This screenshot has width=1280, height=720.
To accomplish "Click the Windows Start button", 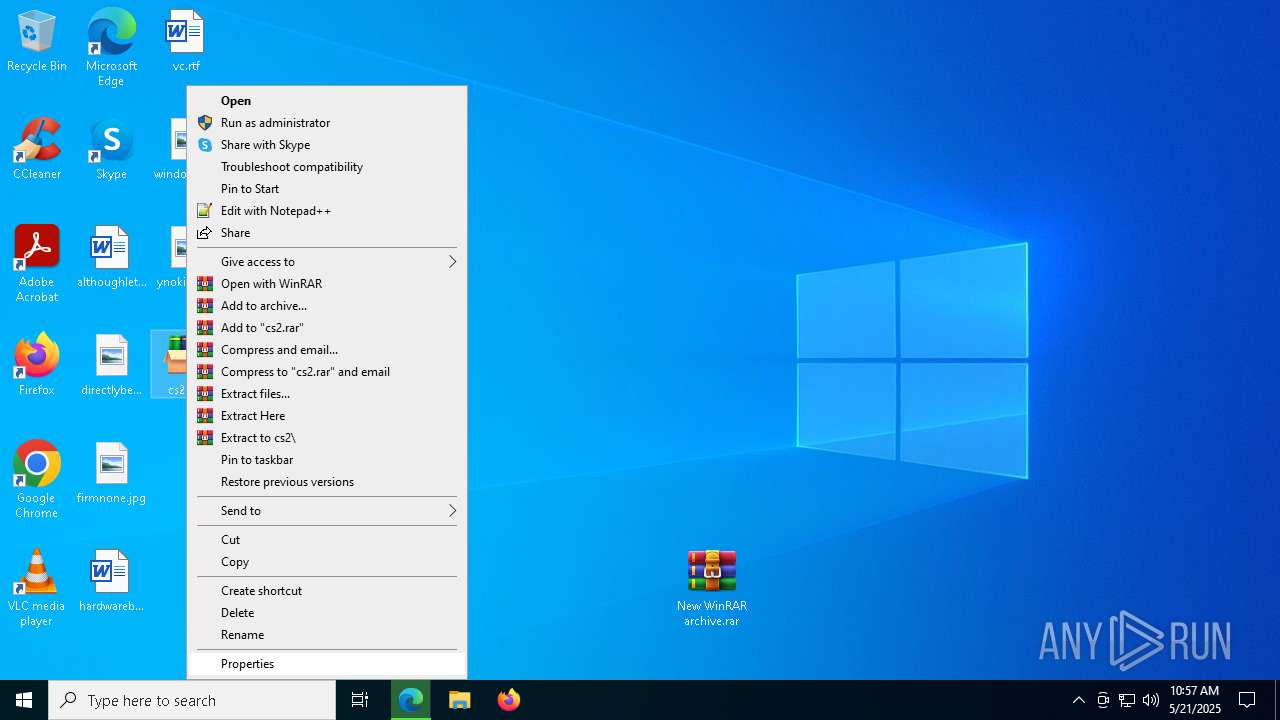I will [x=24, y=700].
